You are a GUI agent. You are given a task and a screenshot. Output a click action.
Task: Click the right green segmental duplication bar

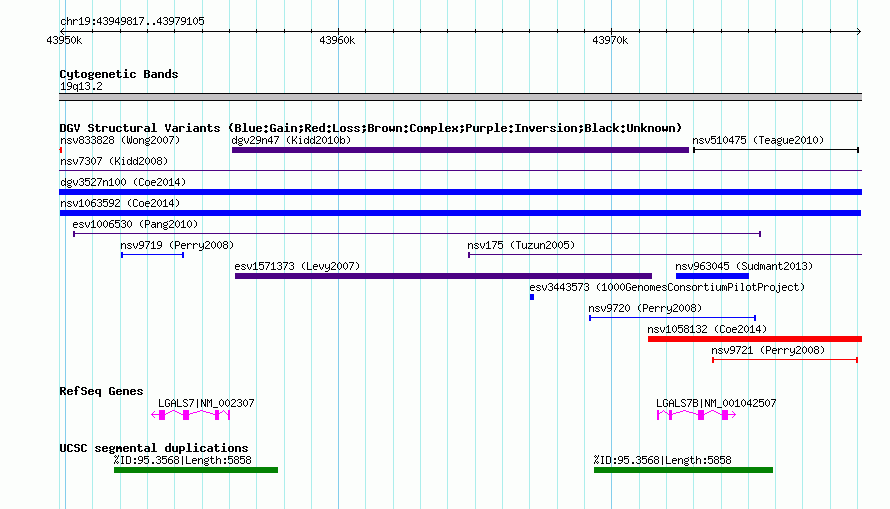(x=683, y=470)
